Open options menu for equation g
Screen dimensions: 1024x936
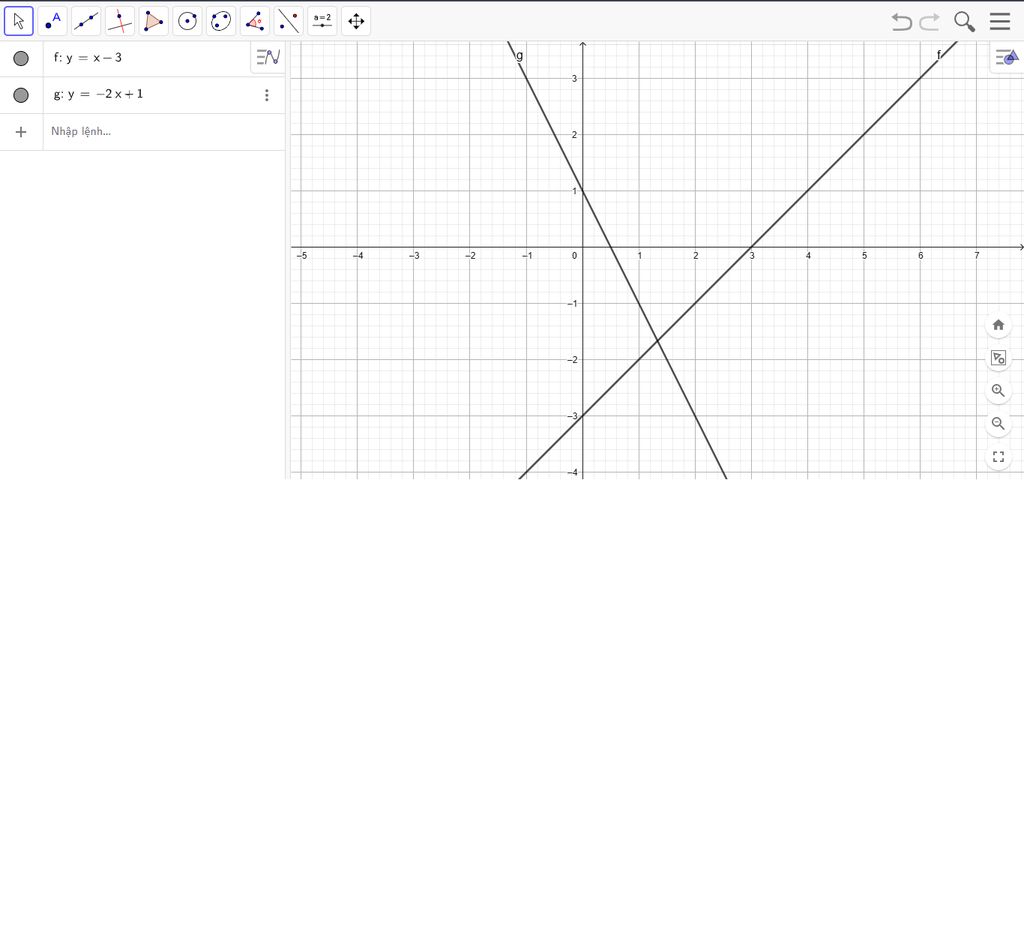click(266, 95)
